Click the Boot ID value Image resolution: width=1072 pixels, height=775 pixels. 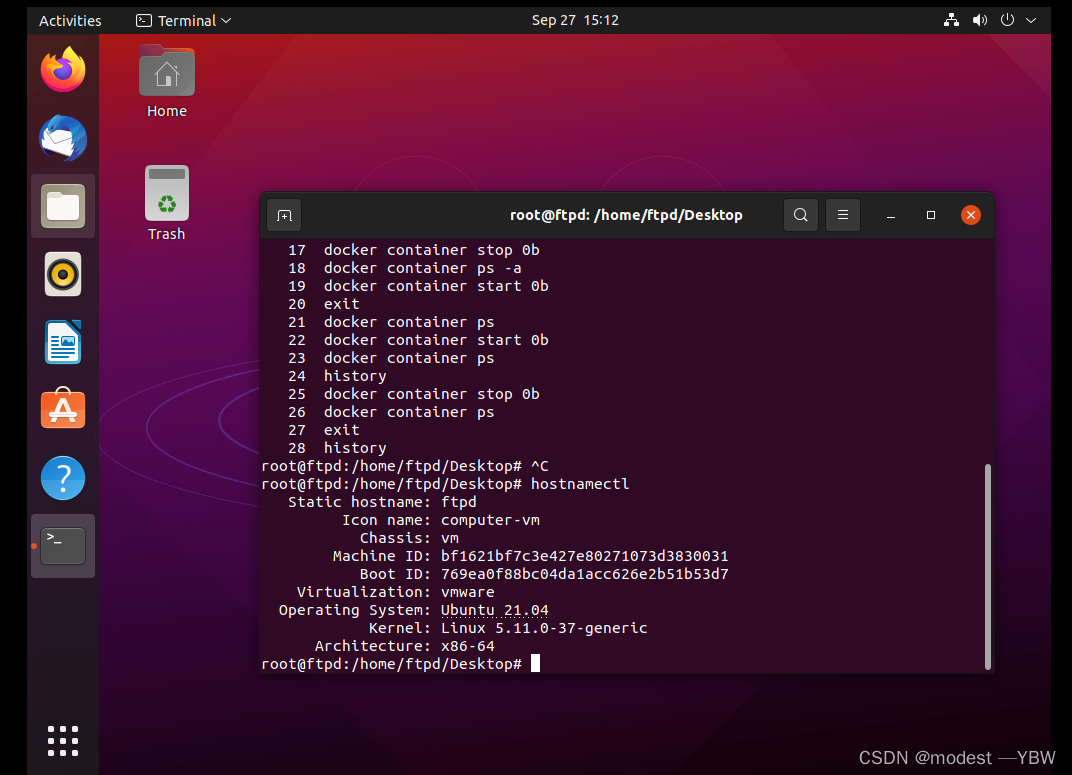[585, 574]
